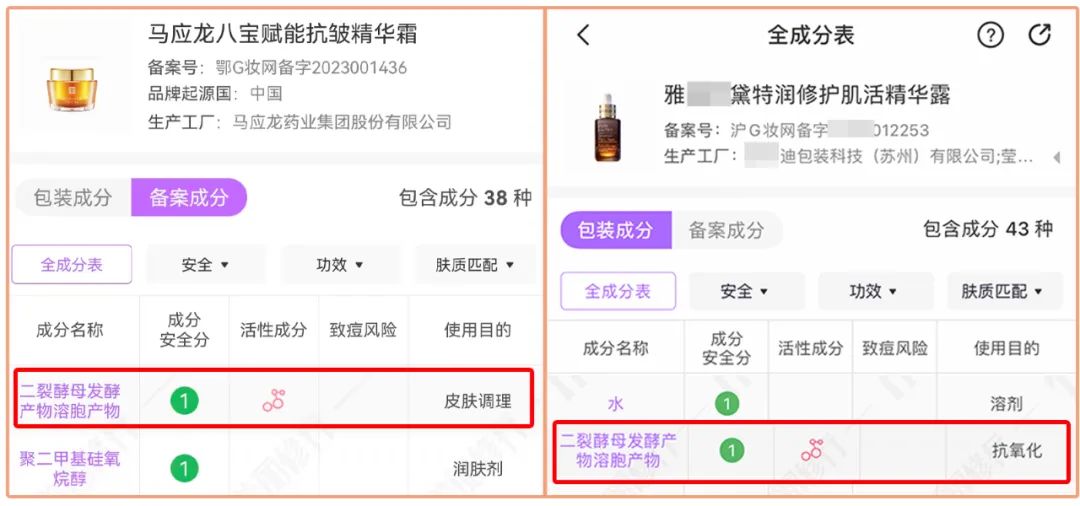Open 功效 dropdown in left panel
The width and height of the screenshot is (1080, 506).
340,264
